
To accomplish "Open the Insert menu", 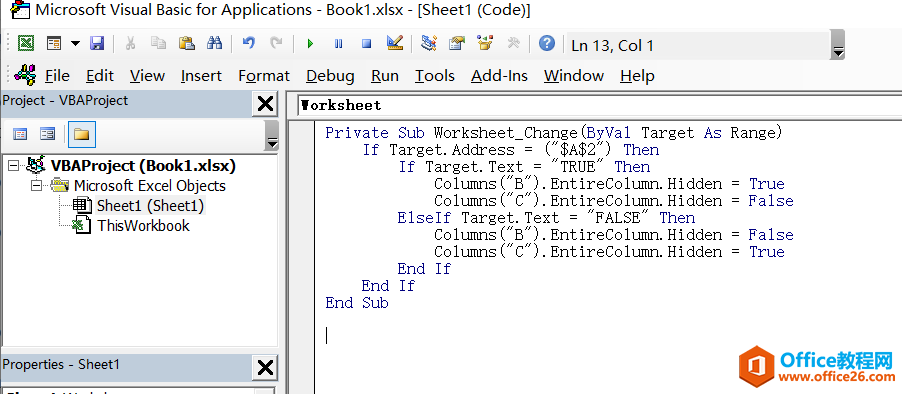I will [201, 76].
